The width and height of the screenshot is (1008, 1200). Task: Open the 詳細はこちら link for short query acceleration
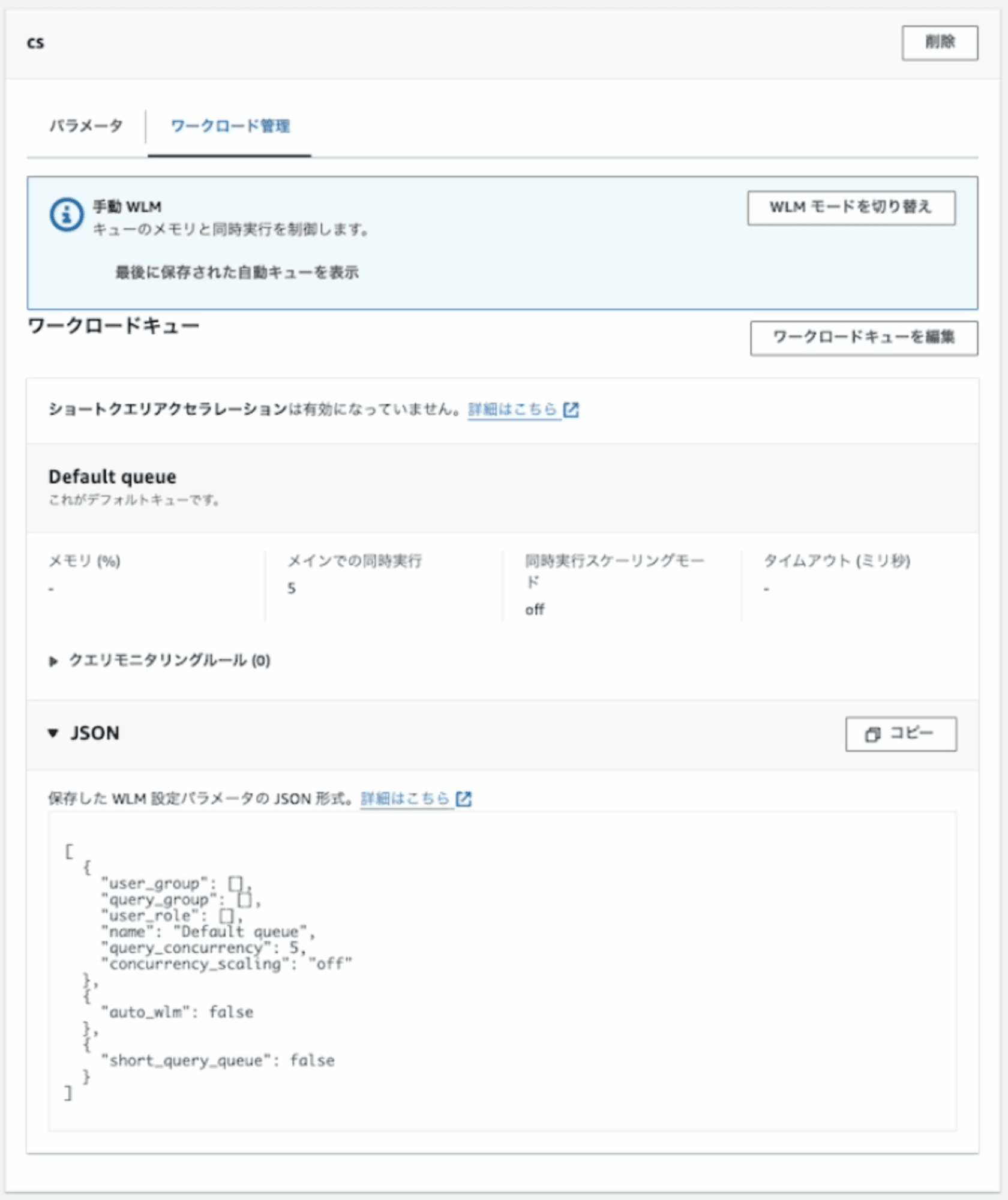(513, 410)
